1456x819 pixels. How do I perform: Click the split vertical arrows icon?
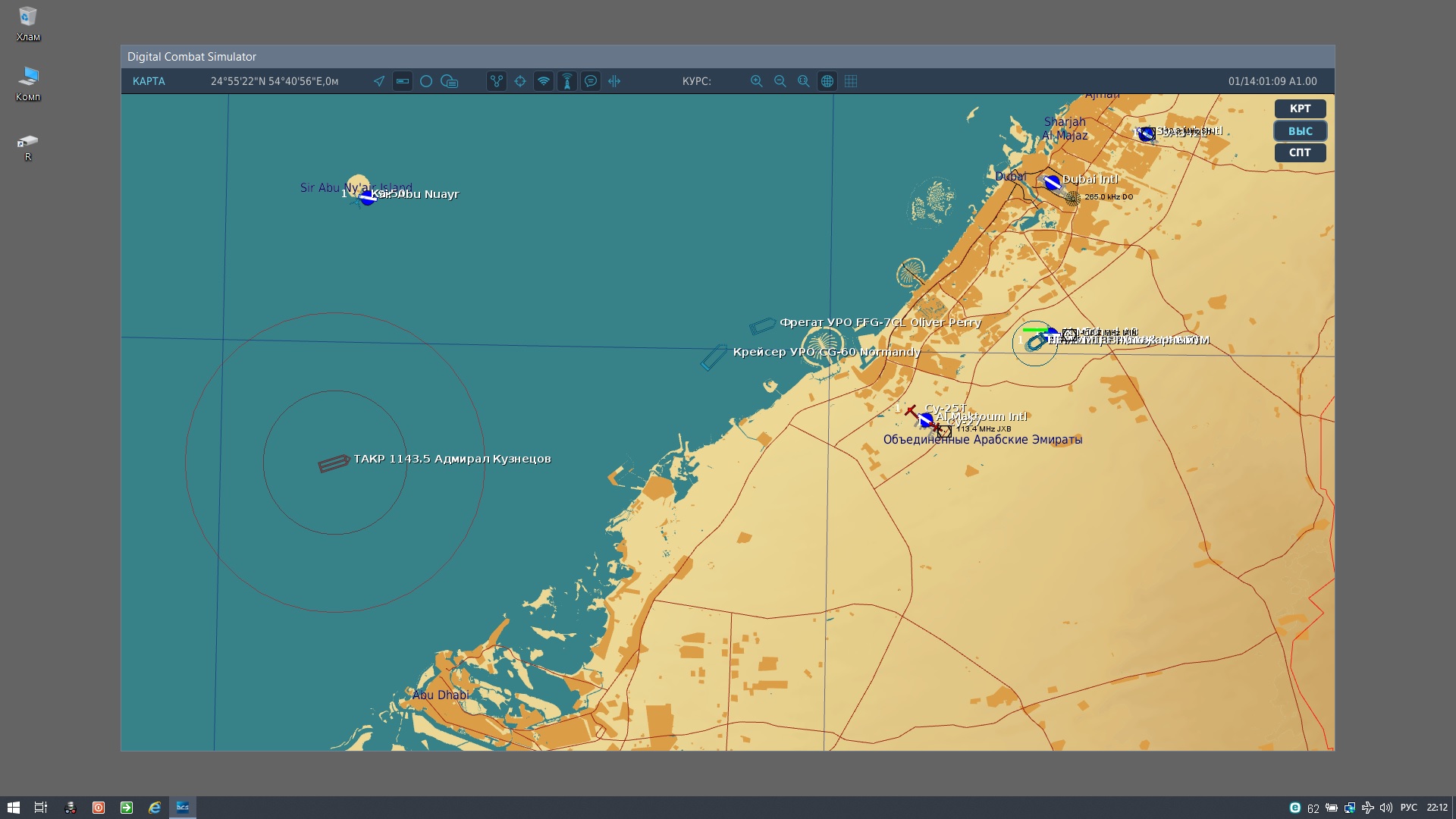tap(614, 81)
